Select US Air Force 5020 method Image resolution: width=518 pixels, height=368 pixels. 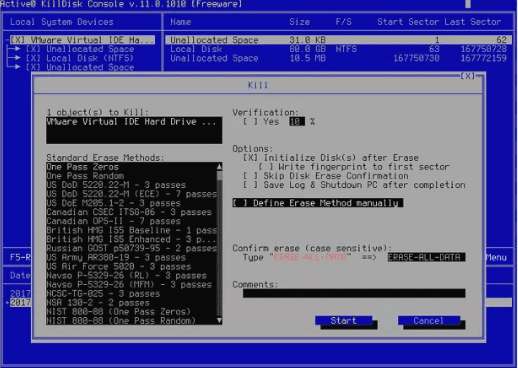(131, 266)
